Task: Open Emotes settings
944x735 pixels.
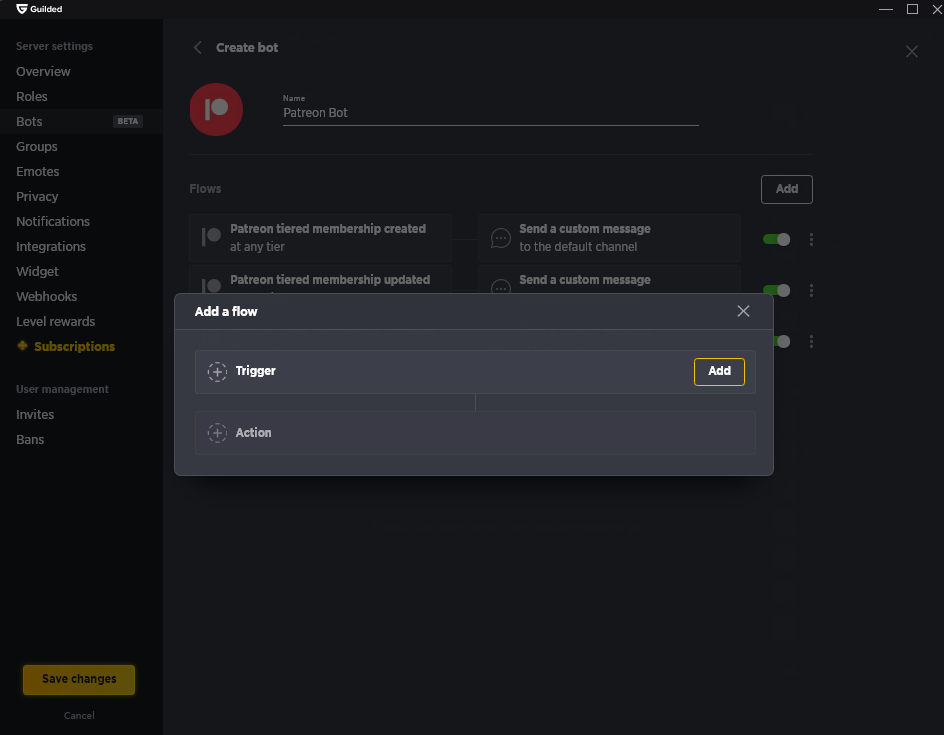Action: click(37, 172)
